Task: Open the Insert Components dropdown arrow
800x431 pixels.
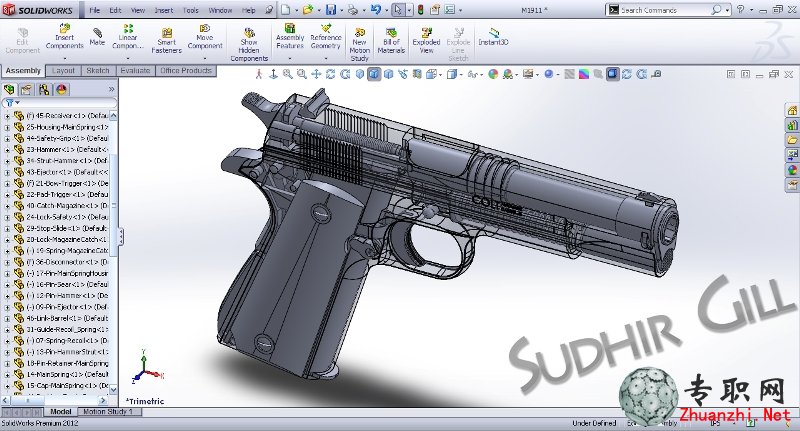Action: click(65, 59)
